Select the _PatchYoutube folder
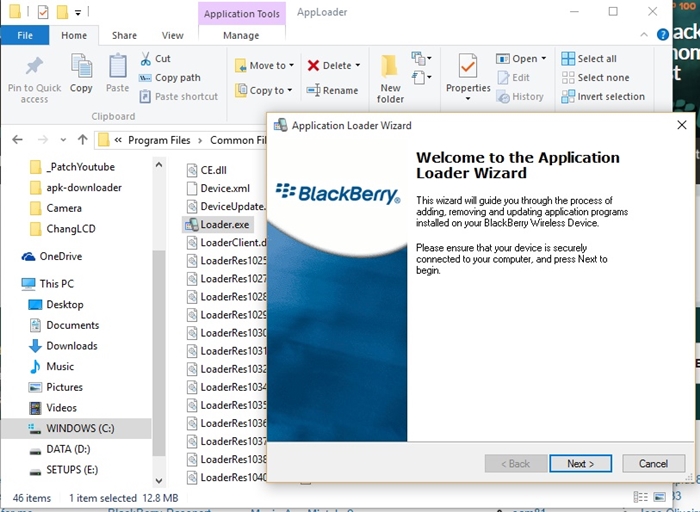The height and width of the screenshot is (512, 700). click(73, 167)
